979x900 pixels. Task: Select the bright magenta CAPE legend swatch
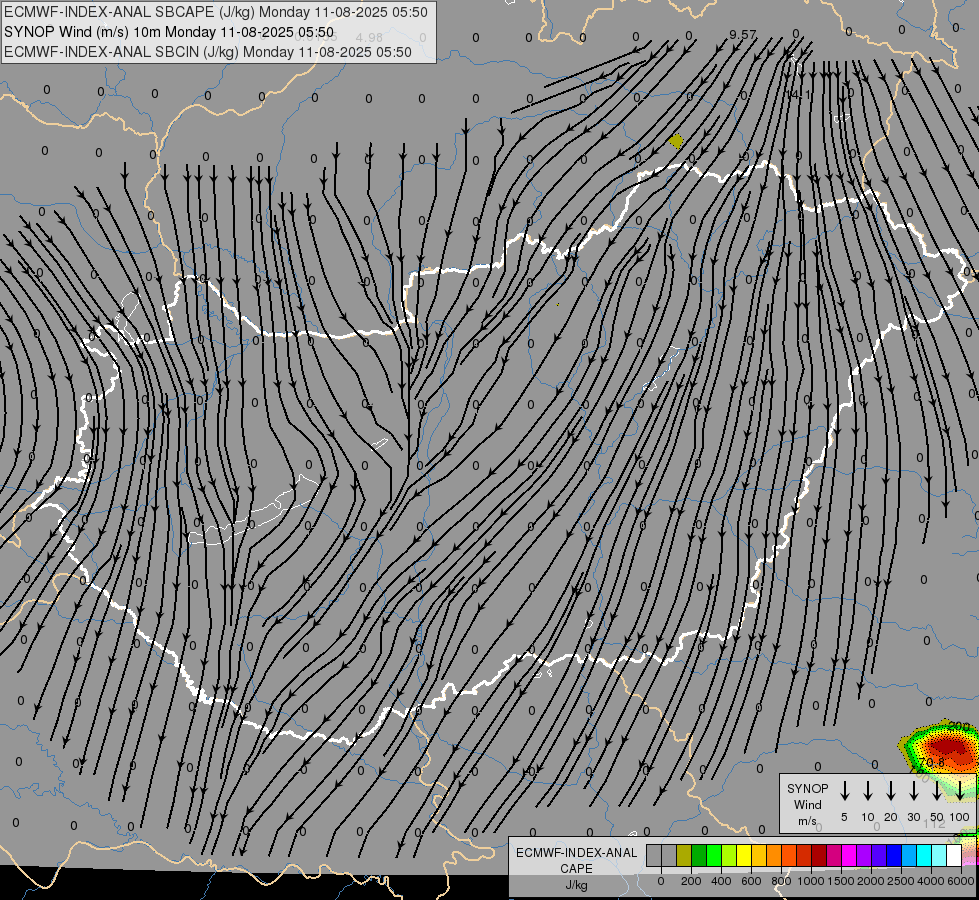[849, 855]
